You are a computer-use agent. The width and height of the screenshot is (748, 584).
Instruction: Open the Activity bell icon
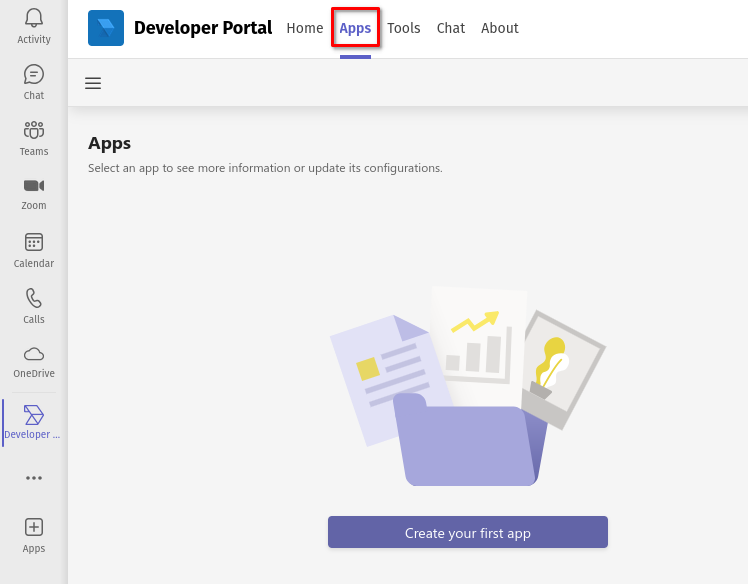coord(34,18)
